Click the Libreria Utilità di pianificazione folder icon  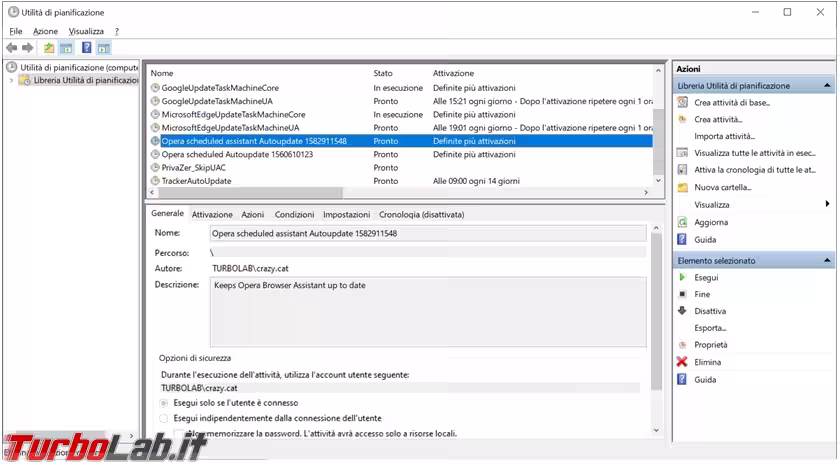25,80
